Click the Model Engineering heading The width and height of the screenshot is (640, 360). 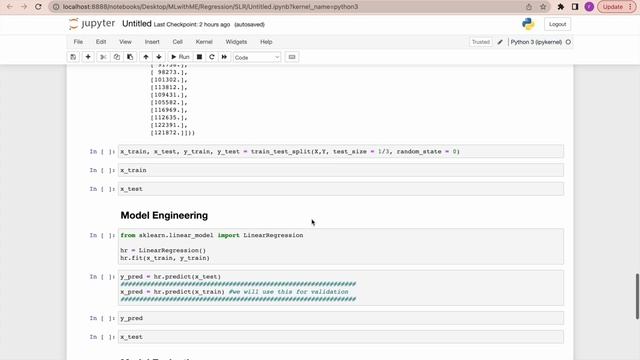point(164,216)
